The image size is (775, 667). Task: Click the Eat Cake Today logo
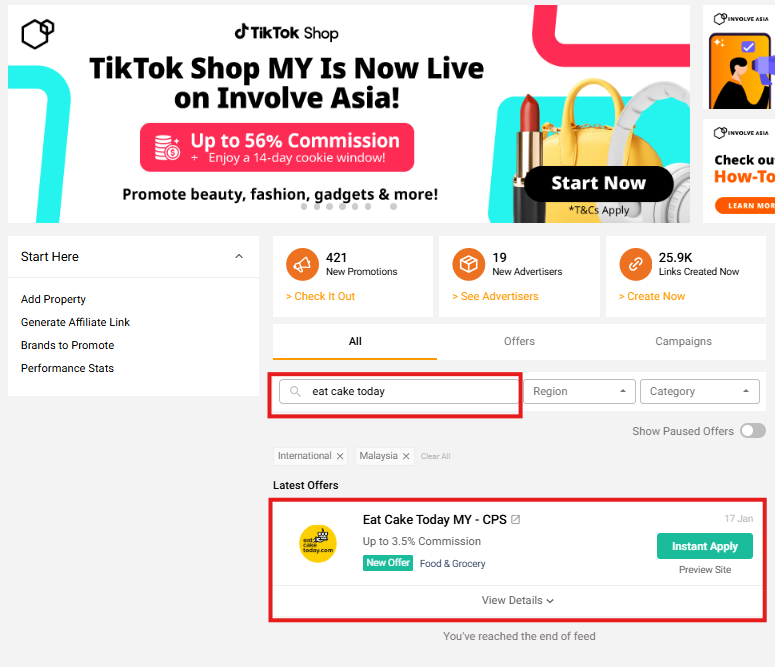pos(318,544)
